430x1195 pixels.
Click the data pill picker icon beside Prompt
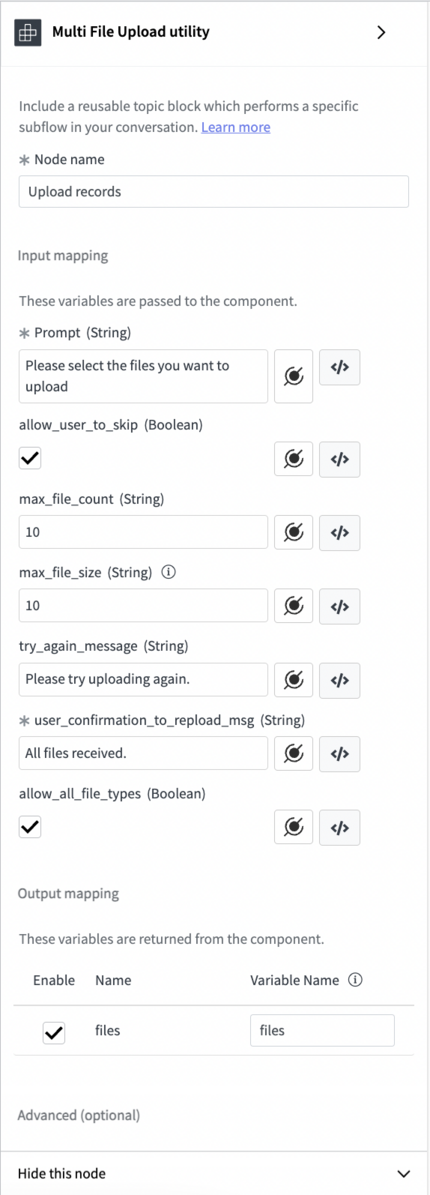pos(294,376)
